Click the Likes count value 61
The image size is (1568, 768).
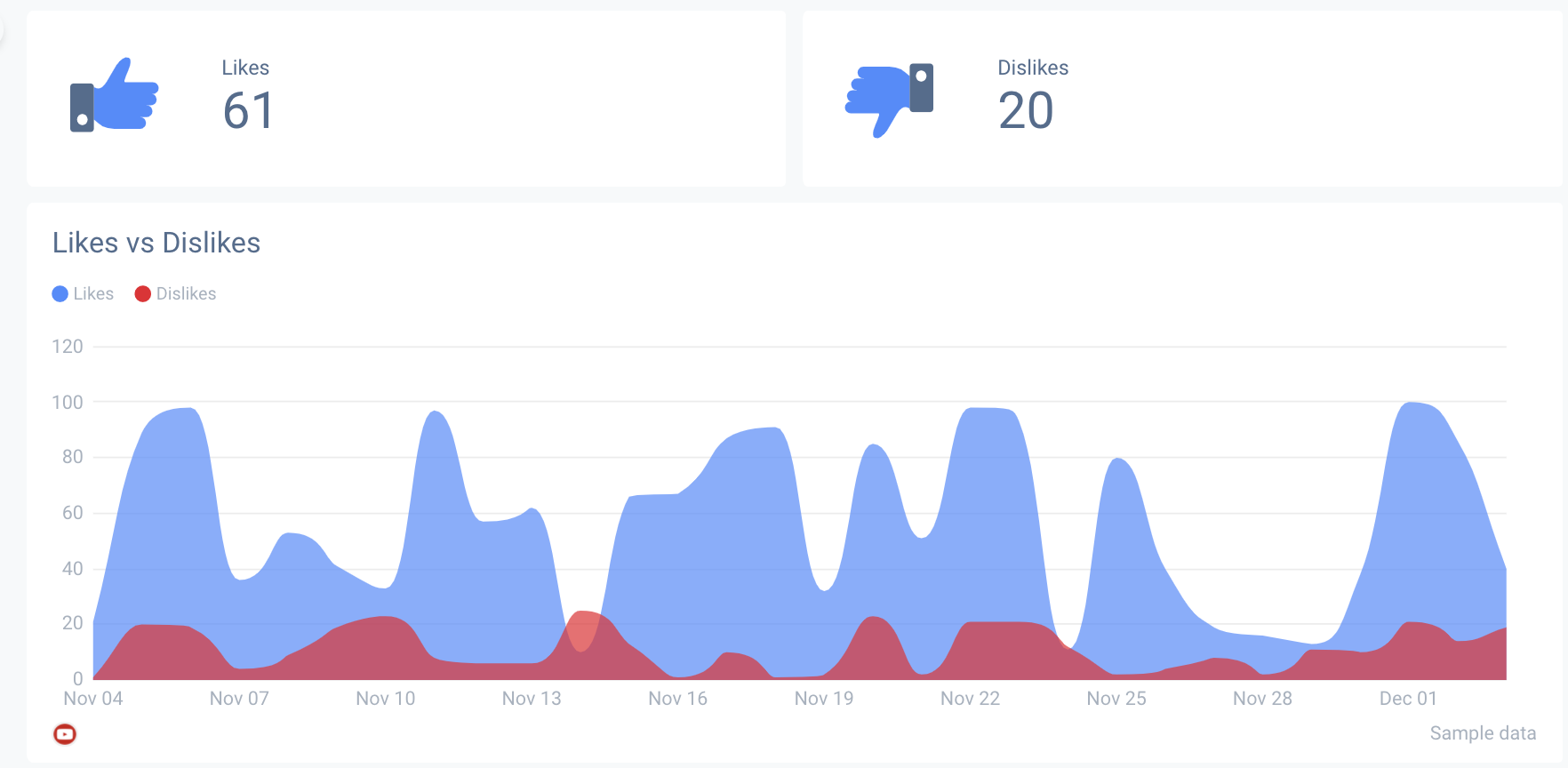pyautogui.click(x=248, y=111)
